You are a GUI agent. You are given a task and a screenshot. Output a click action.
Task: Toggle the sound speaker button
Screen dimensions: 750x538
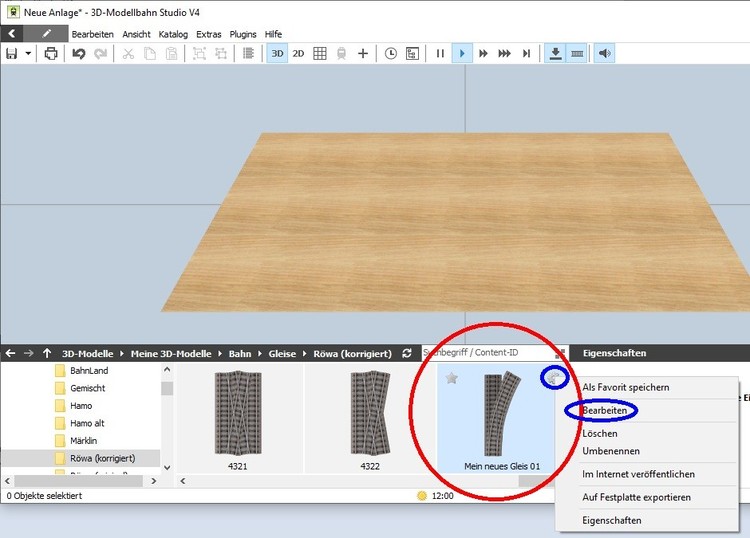pyautogui.click(x=603, y=53)
